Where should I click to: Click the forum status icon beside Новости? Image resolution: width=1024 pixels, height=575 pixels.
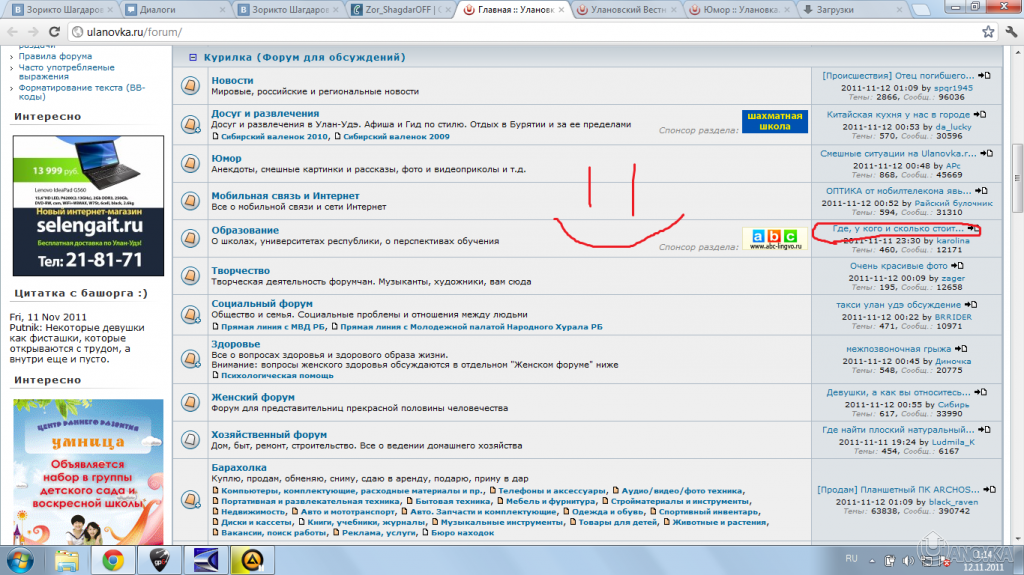point(191,86)
